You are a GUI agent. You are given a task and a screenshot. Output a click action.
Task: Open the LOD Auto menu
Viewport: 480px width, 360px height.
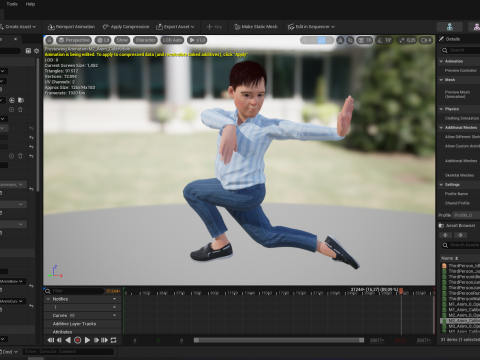pyautogui.click(x=172, y=40)
